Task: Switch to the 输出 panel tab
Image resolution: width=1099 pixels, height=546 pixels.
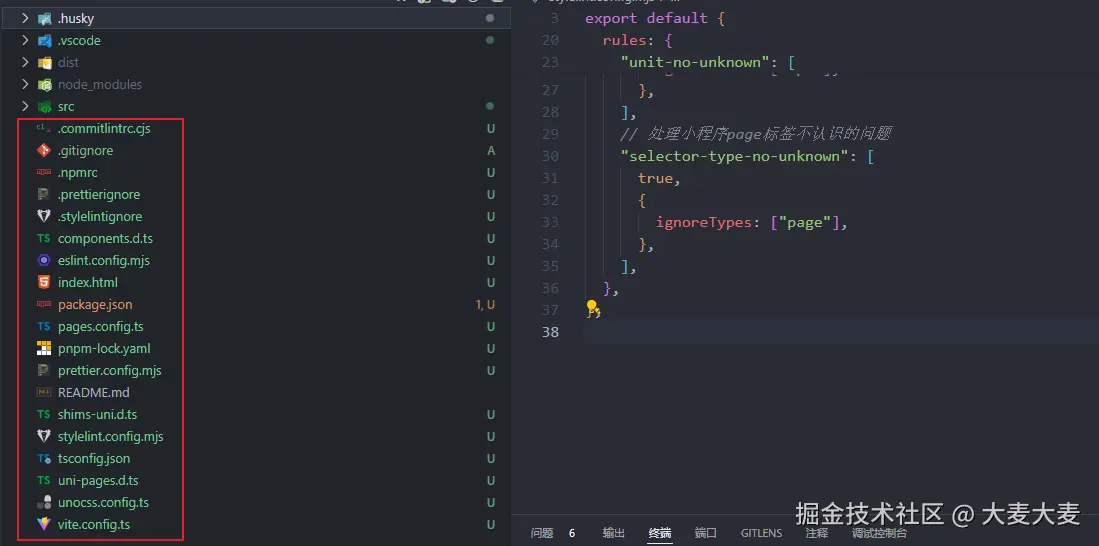Action: (613, 533)
